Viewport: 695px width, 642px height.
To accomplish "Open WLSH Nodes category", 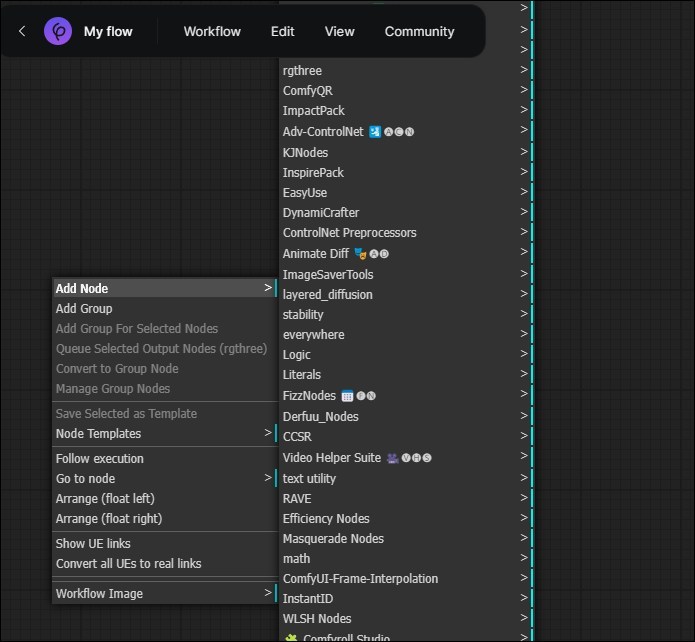I will point(406,618).
